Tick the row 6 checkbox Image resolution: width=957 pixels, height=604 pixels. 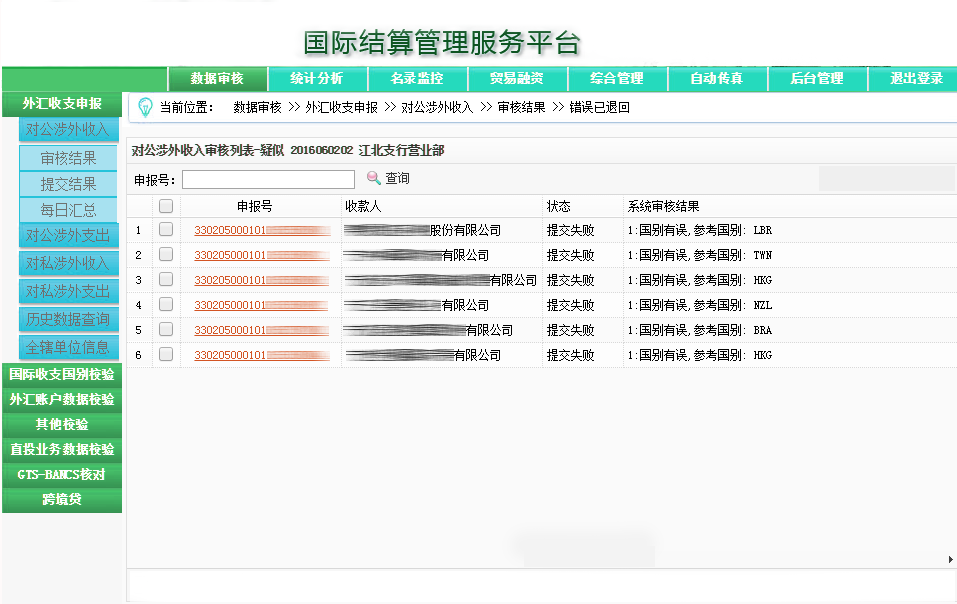point(166,355)
